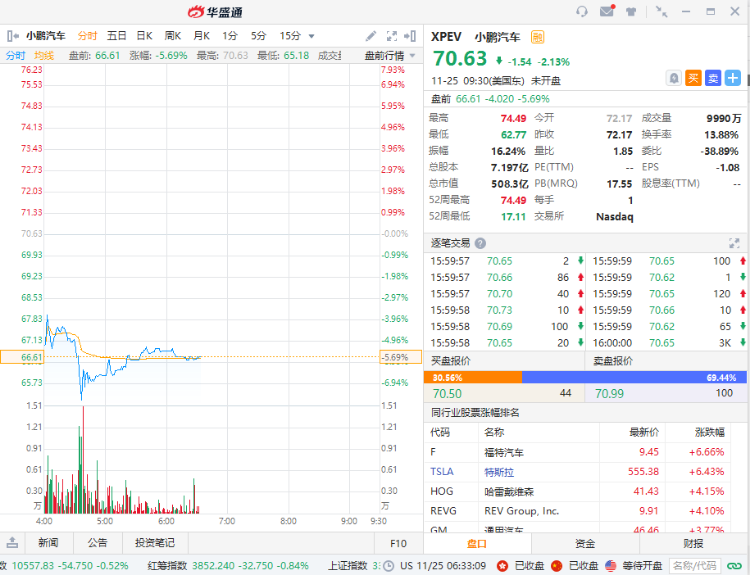Open the 盘前行情 dropdown
Viewport: 750px width, 575px height.
pos(390,55)
